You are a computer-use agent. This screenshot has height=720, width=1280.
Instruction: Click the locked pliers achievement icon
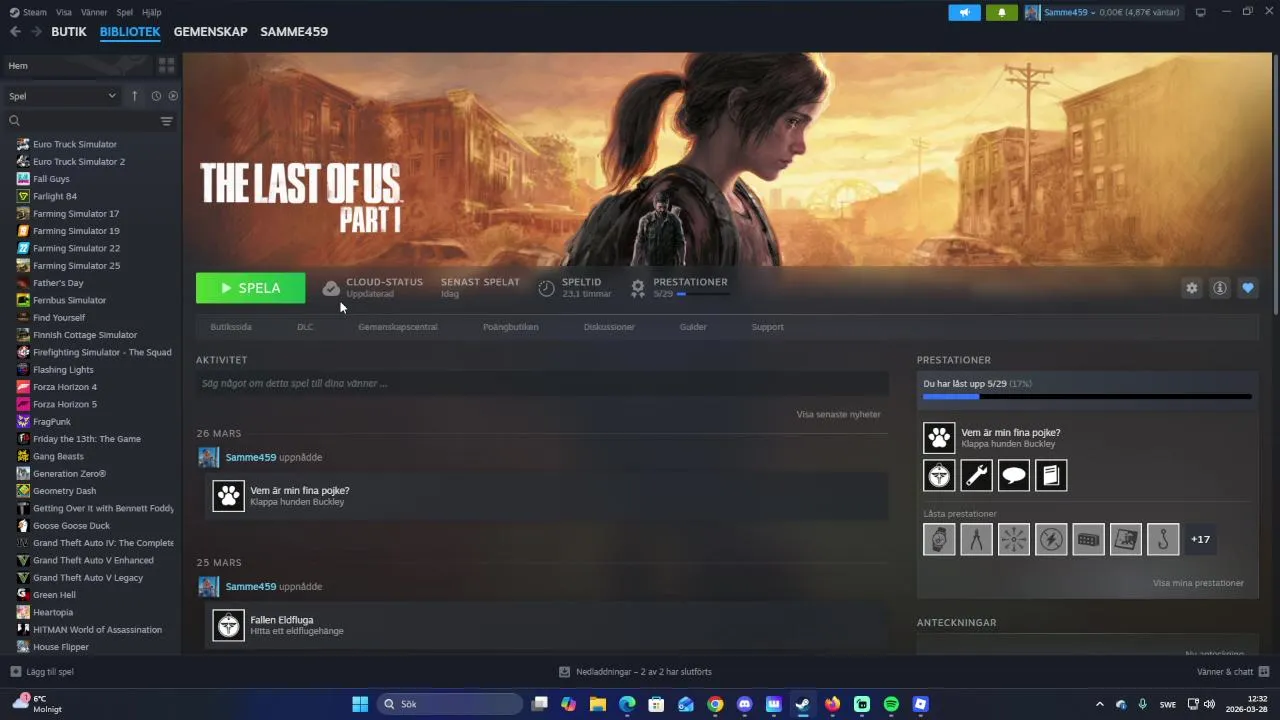click(x=977, y=539)
